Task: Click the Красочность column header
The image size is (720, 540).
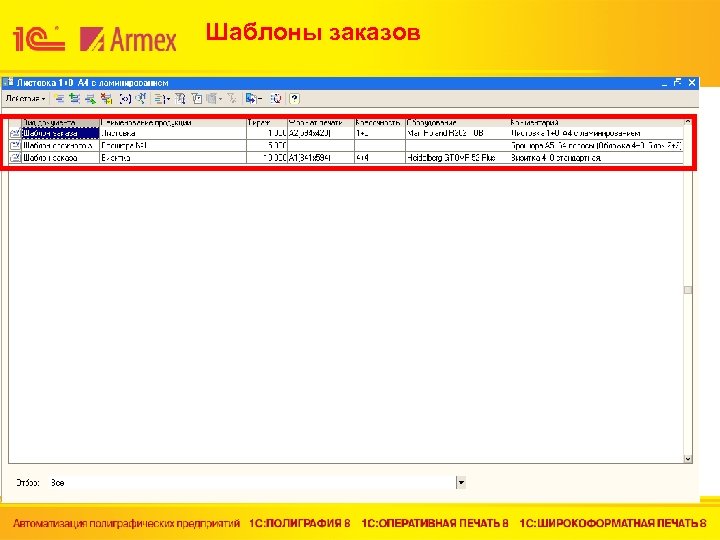Action: [x=379, y=123]
